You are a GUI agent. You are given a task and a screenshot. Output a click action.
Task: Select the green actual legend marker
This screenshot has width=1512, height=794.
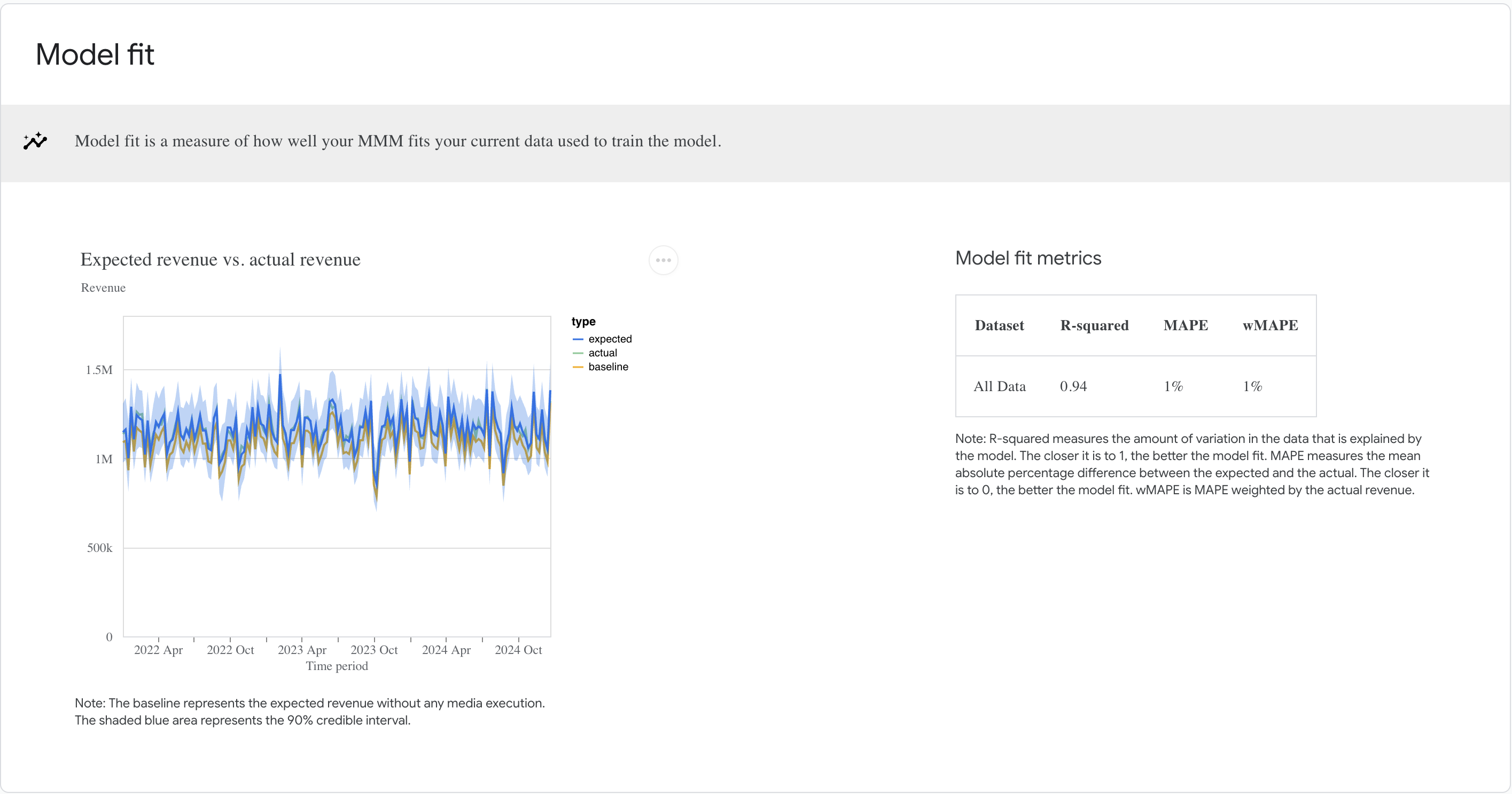pos(577,353)
